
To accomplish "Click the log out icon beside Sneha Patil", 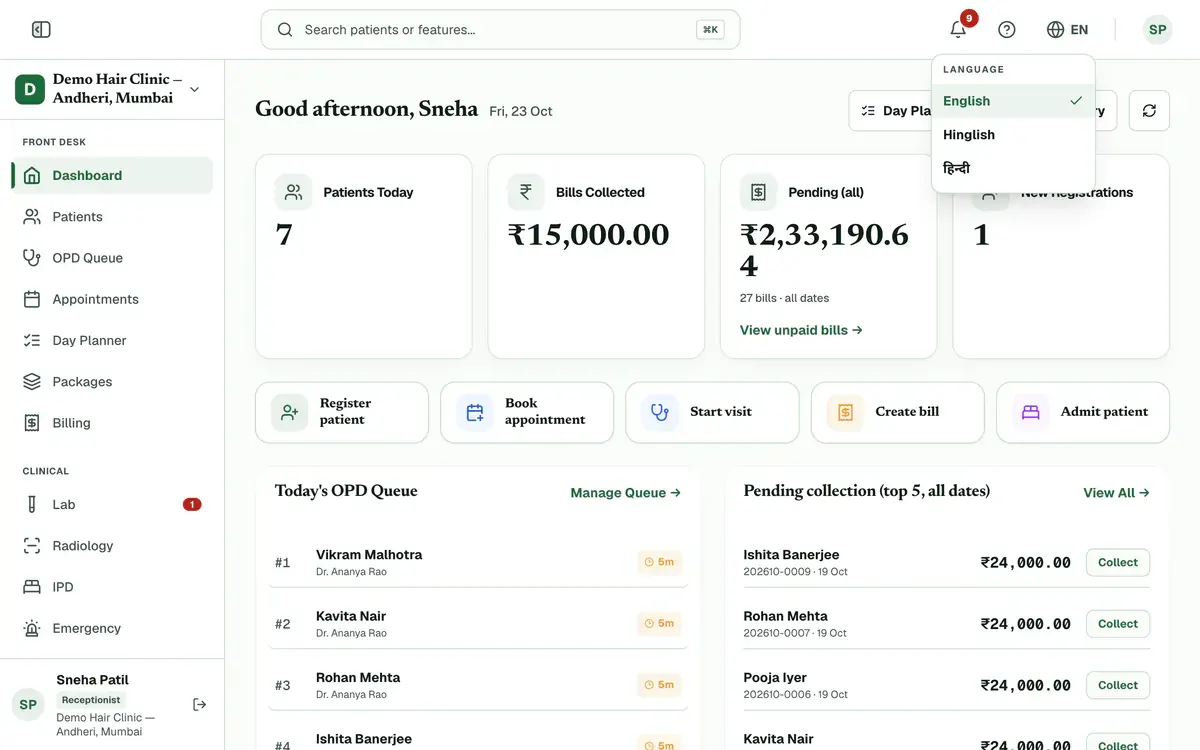I will [200, 705].
